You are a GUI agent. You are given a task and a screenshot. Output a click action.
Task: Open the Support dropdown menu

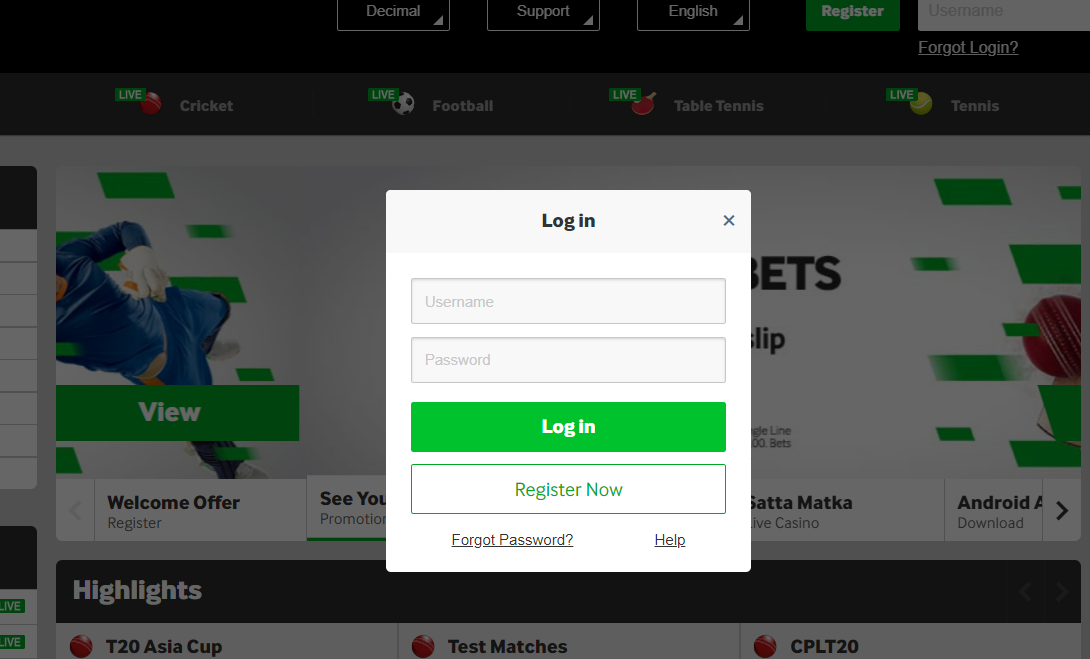(x=544, y=13)
